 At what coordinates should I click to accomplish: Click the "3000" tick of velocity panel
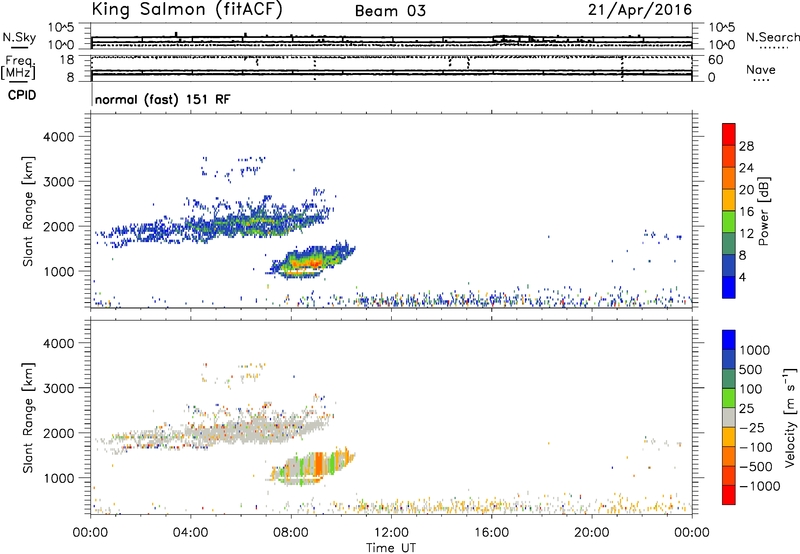point(59,388)
